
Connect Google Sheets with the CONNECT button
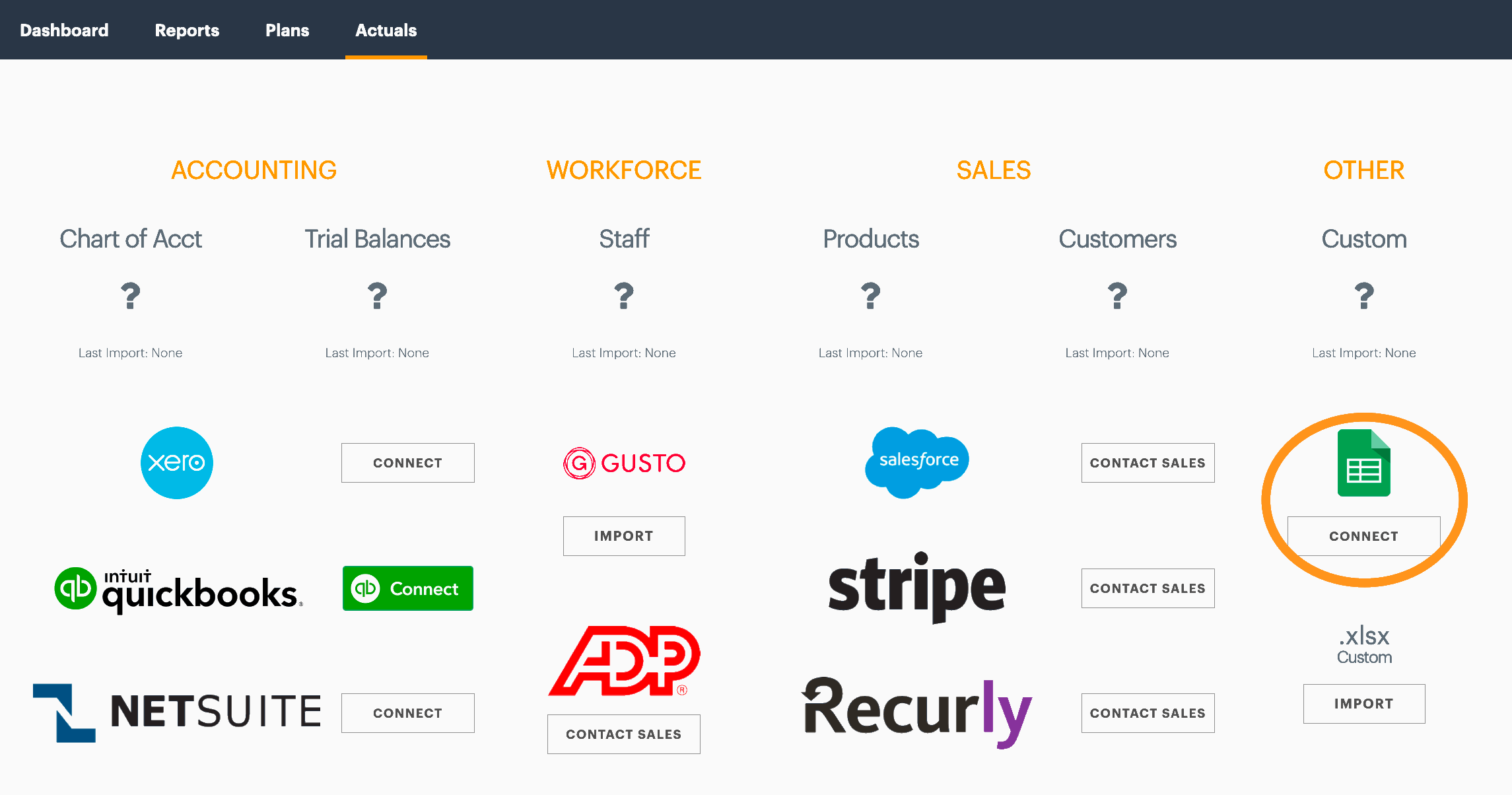[1364, 536]
